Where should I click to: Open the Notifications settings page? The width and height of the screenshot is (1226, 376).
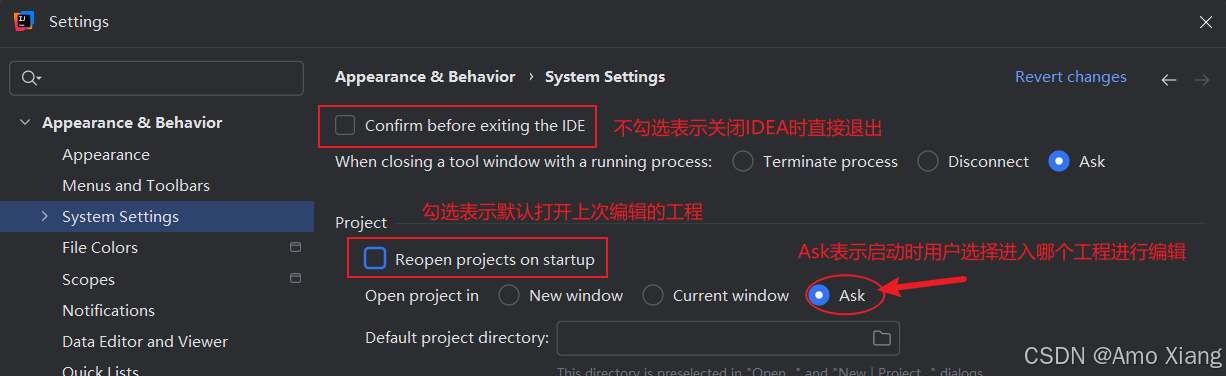108,310
